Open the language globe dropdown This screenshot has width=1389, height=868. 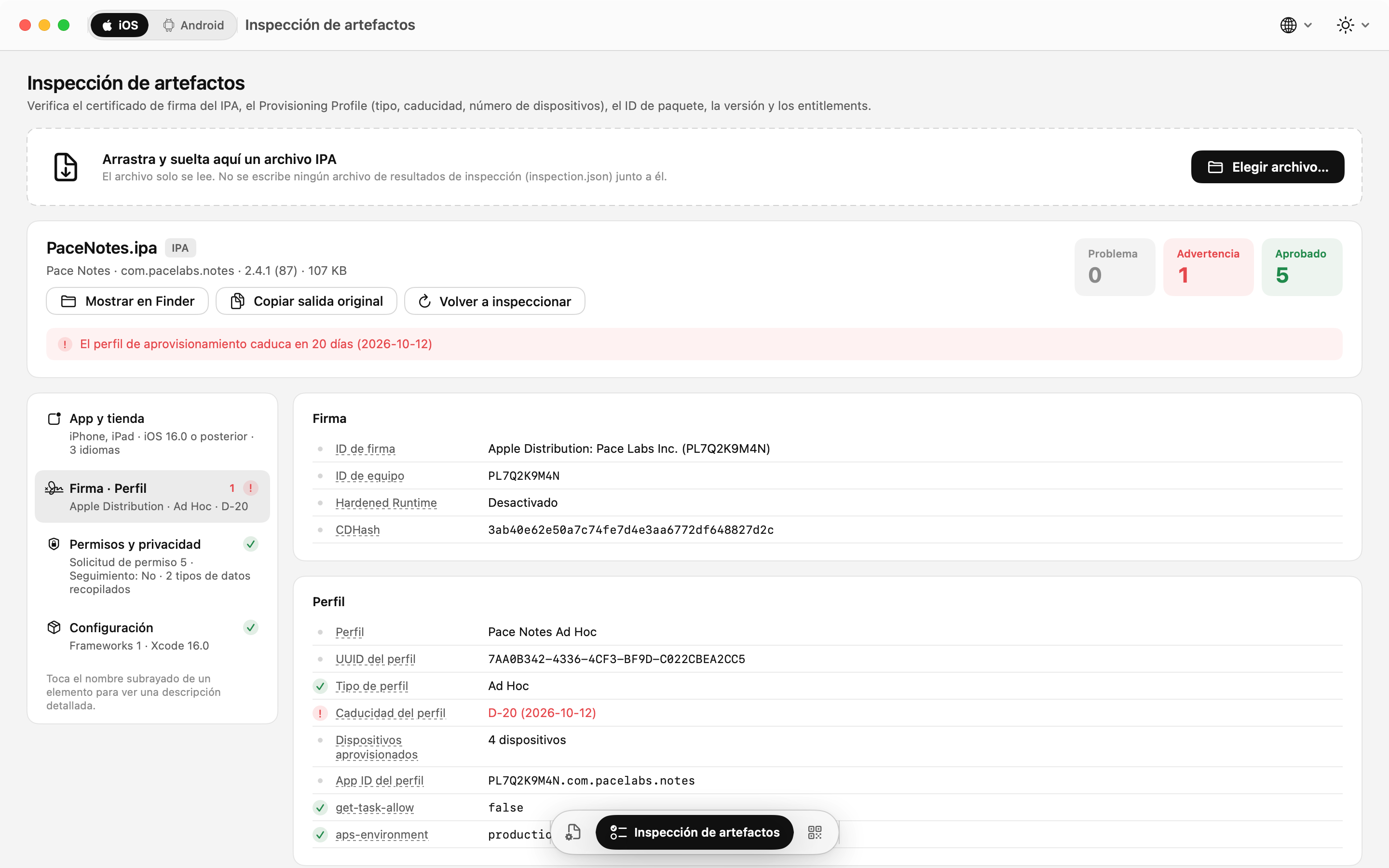coord(1296,25)
